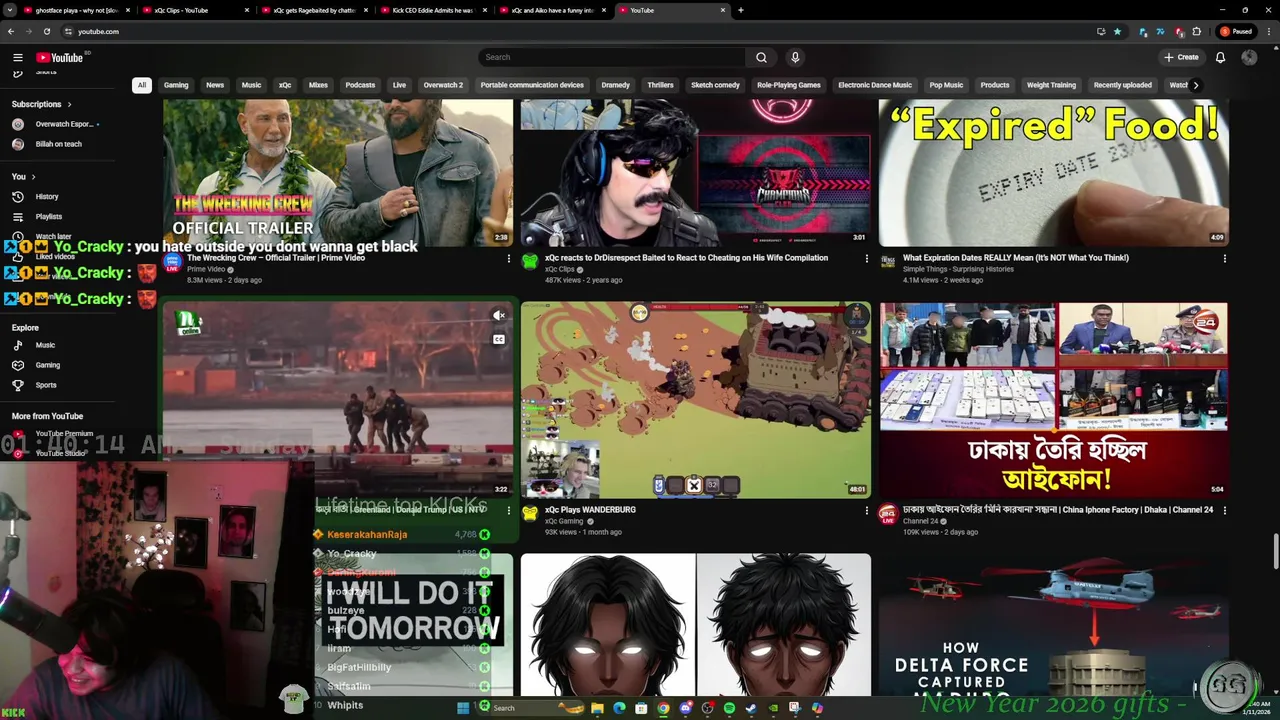The image size is (1280, 720).
Task: Select the Recently uploaded chip
Action: (1122, 85)
